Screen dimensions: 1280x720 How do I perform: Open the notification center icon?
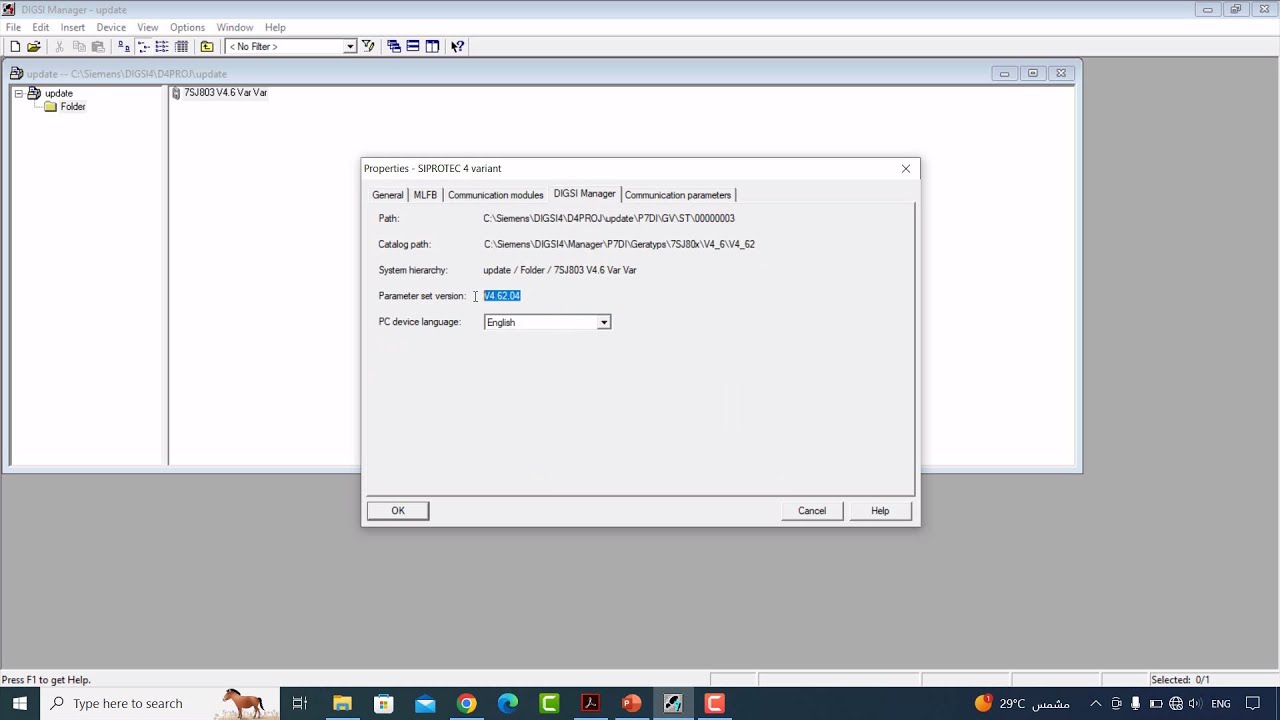[1254, 704]
